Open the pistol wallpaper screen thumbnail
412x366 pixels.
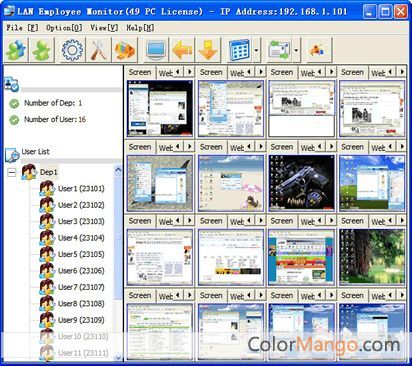point(301,183)
